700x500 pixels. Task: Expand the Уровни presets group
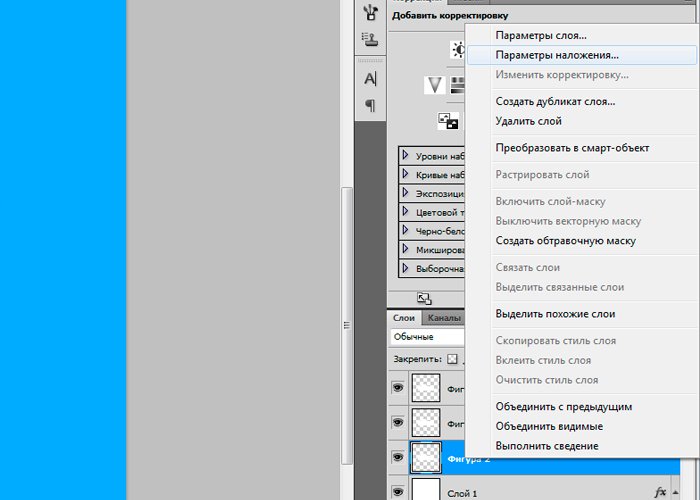[405, 156]
